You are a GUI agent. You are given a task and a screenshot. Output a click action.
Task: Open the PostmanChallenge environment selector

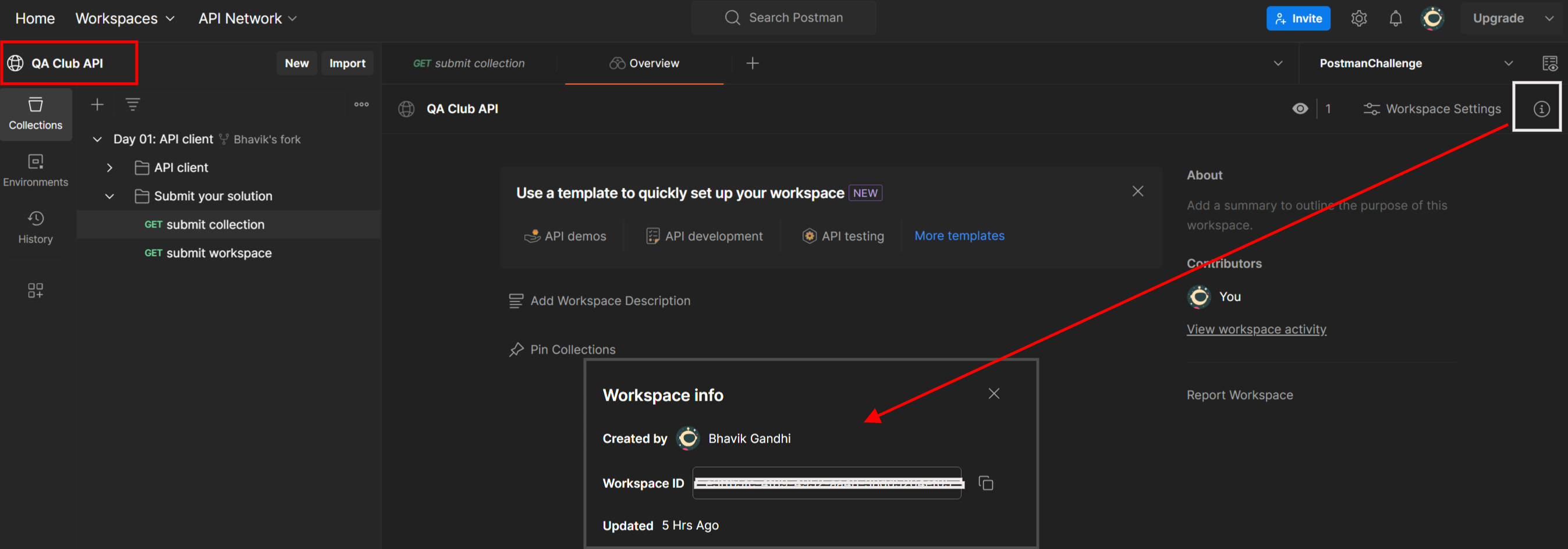[x=1416, y=63]
